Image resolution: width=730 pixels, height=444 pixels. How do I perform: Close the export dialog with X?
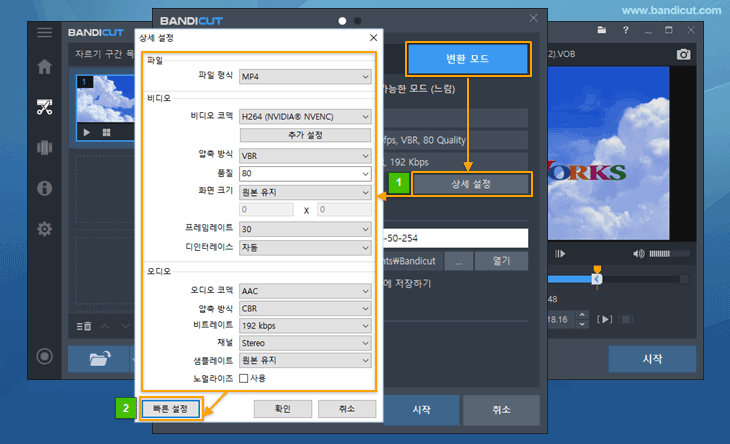pyautogui.click(x=534, y=18)
